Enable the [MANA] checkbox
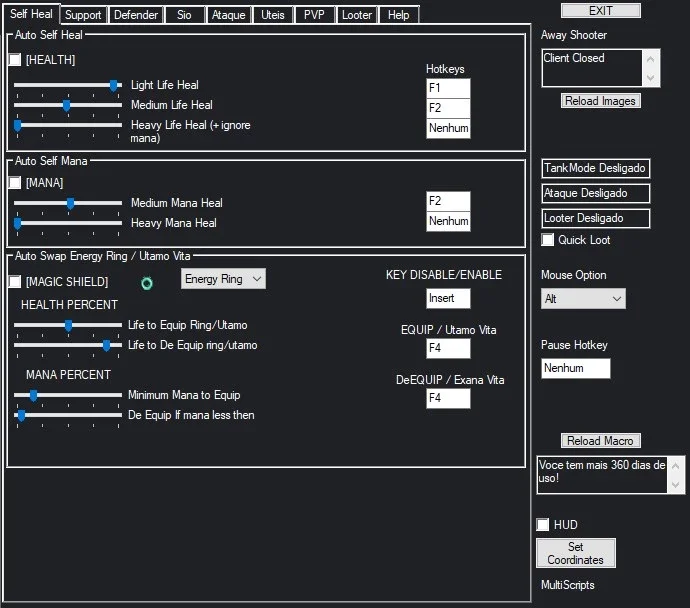Viewport: 690px width, 608px height. coord(15,182)
